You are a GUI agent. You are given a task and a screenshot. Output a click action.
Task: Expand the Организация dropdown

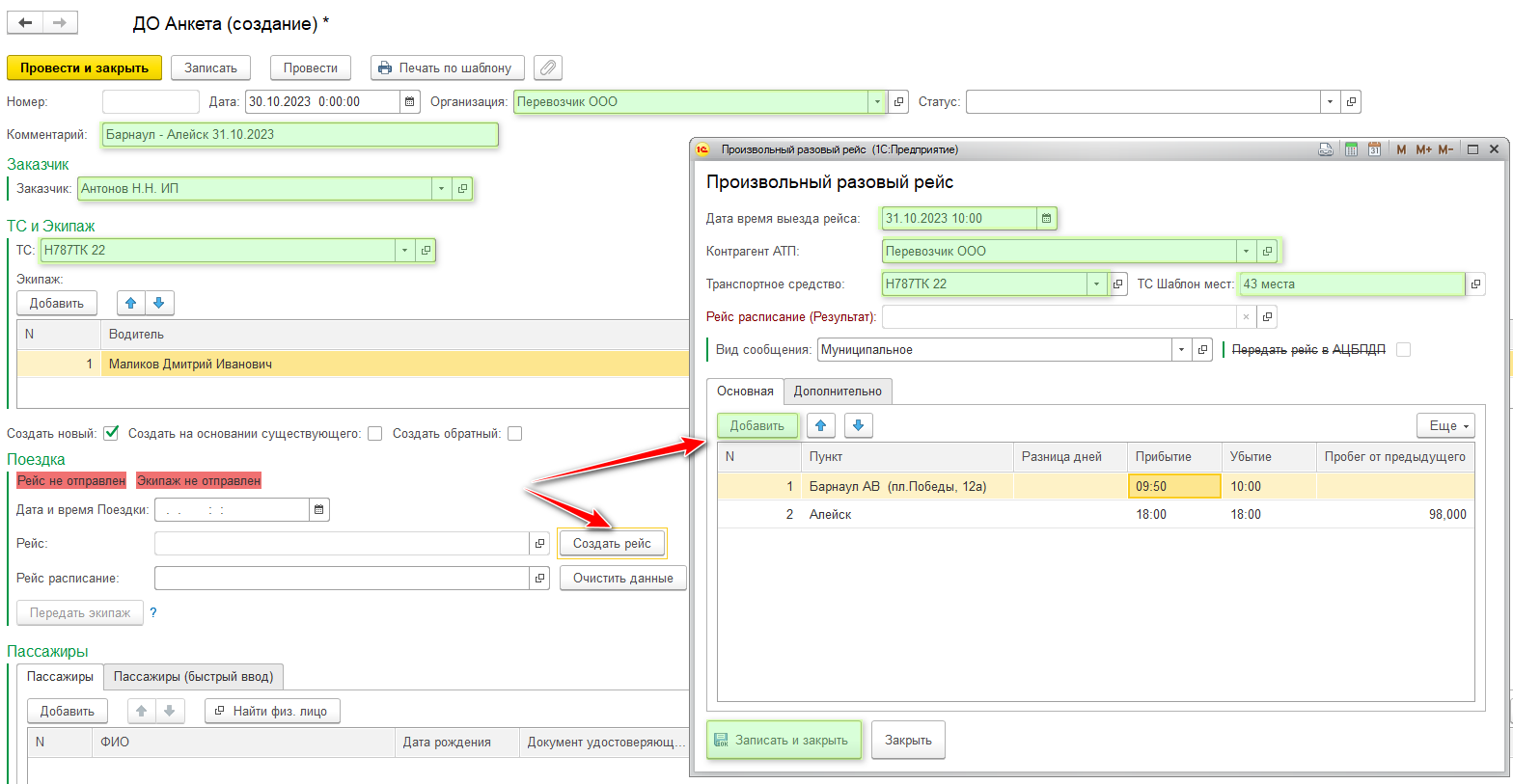pos(876,101)
